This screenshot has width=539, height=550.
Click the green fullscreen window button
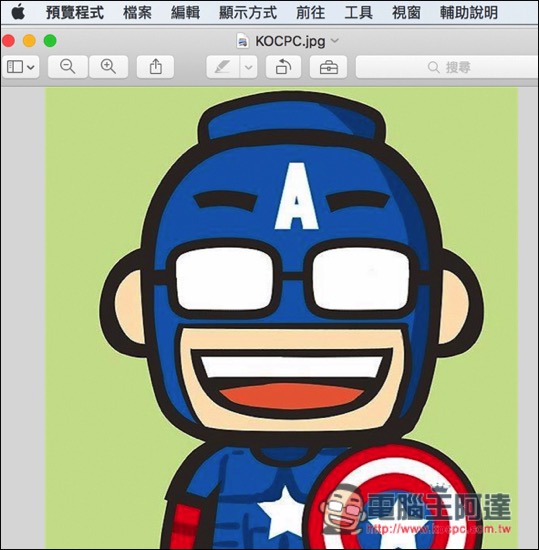(x=50, y=41)
